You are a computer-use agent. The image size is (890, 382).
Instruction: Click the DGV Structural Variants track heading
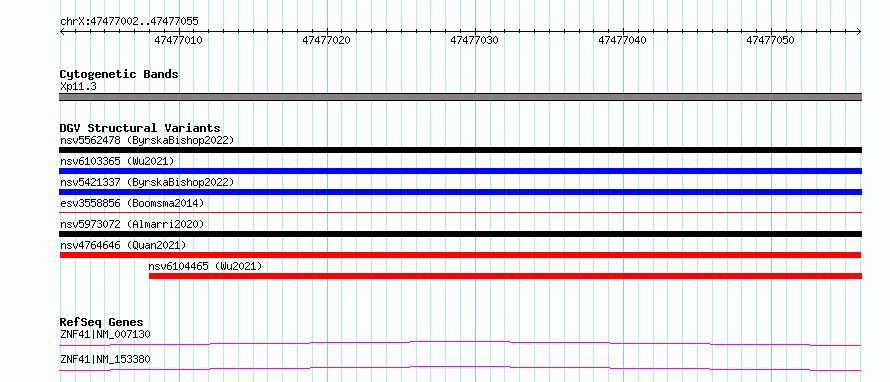click(x=140, y=128)
